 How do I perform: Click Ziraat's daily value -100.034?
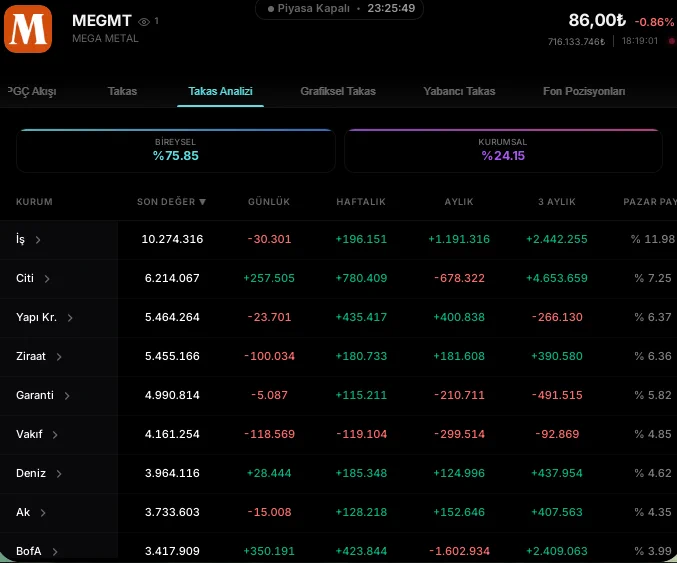point(269,356)
